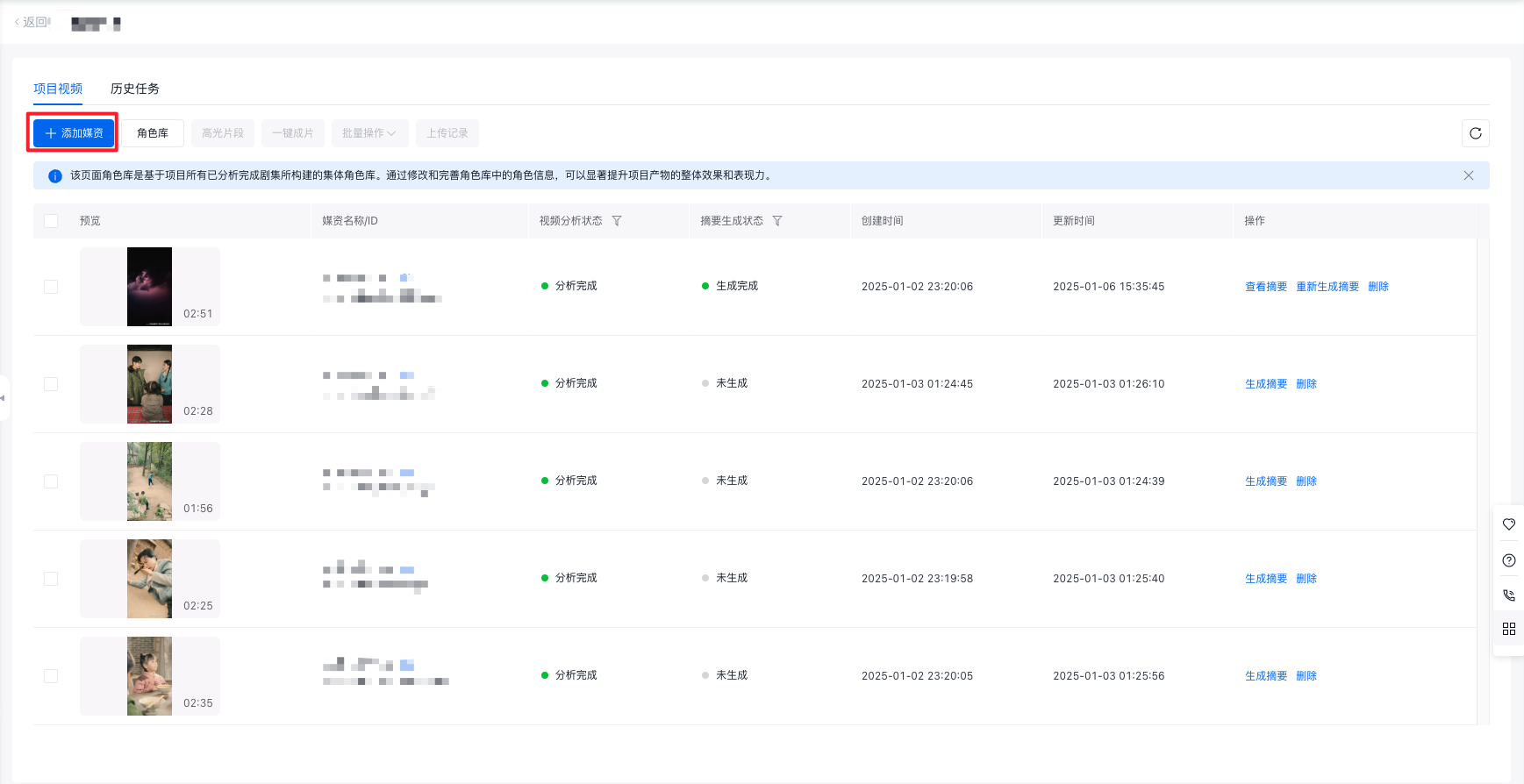This screenshot has height=784, width=1524.
Task: Click the table's vertical scrollbar
Action: coord(1483,481)
